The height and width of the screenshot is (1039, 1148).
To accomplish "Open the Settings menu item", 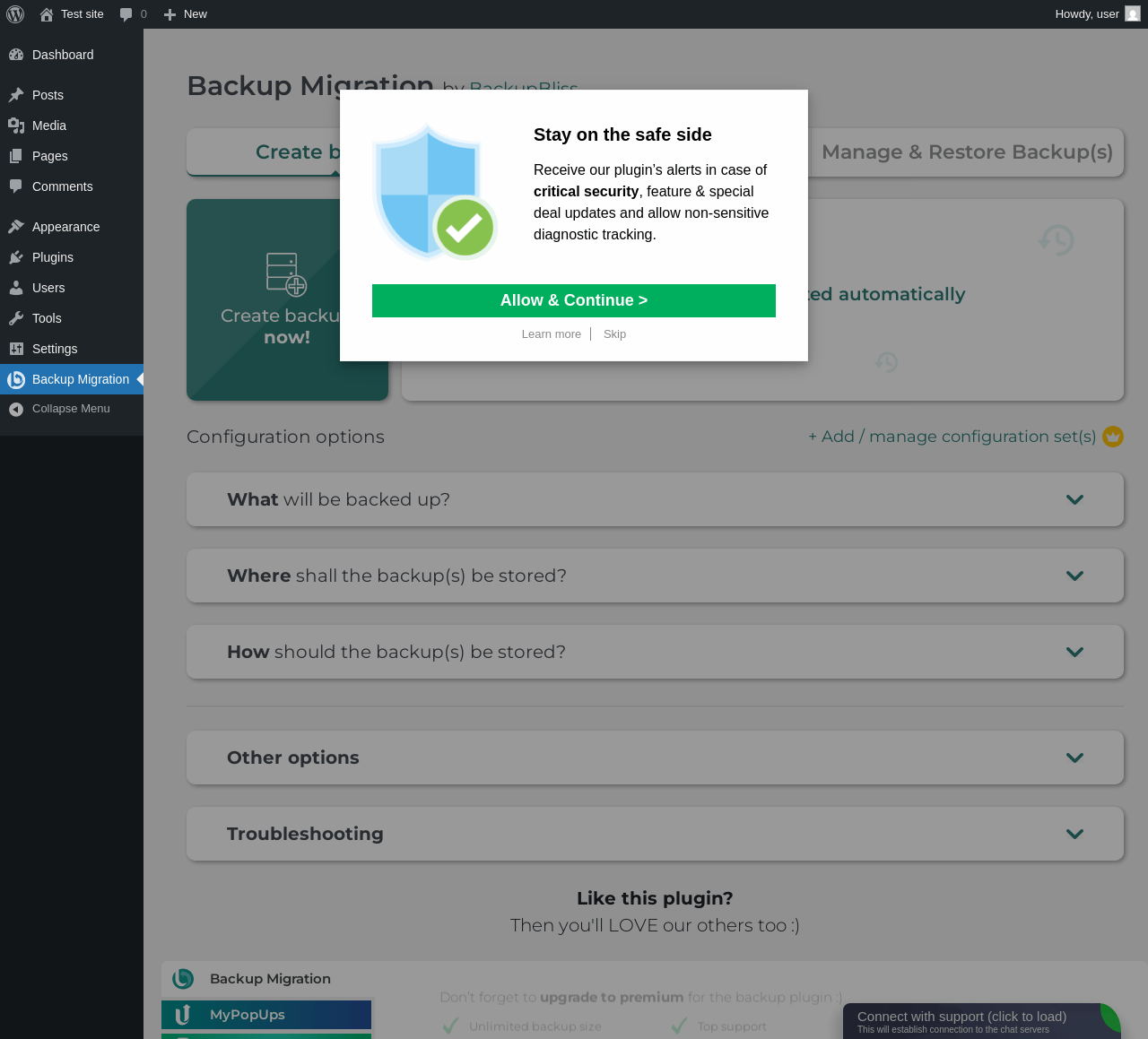I will [x=72, y=349].
